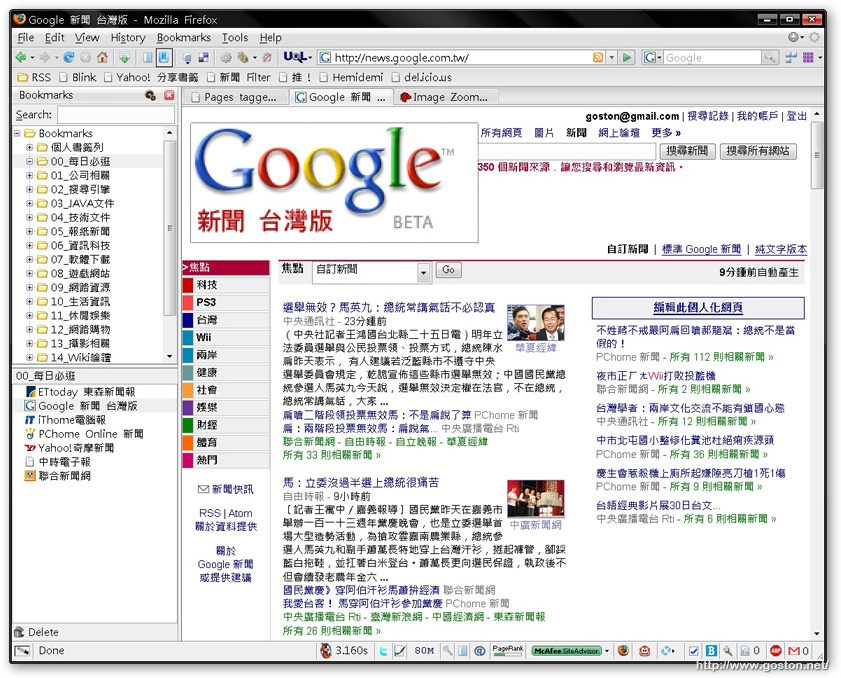841x678 pixels.
Task: Click the Hemidemi bookmark toolbar item
Action: (351, 77)
